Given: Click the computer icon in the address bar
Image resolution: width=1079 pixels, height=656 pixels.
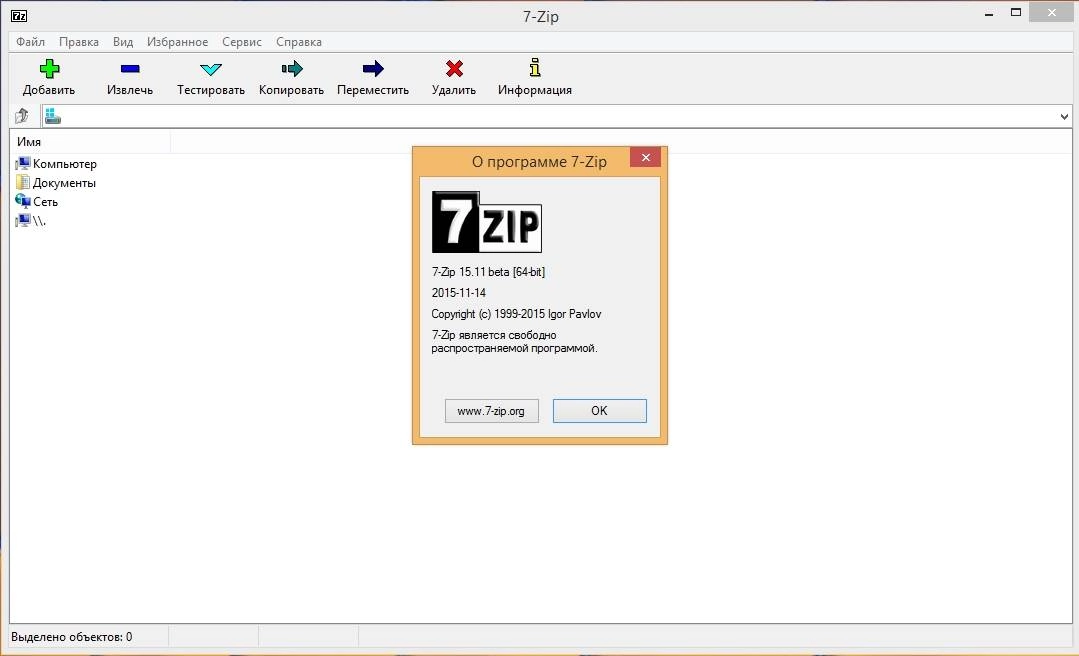Looking at the screenshot, I should (53, 116).
